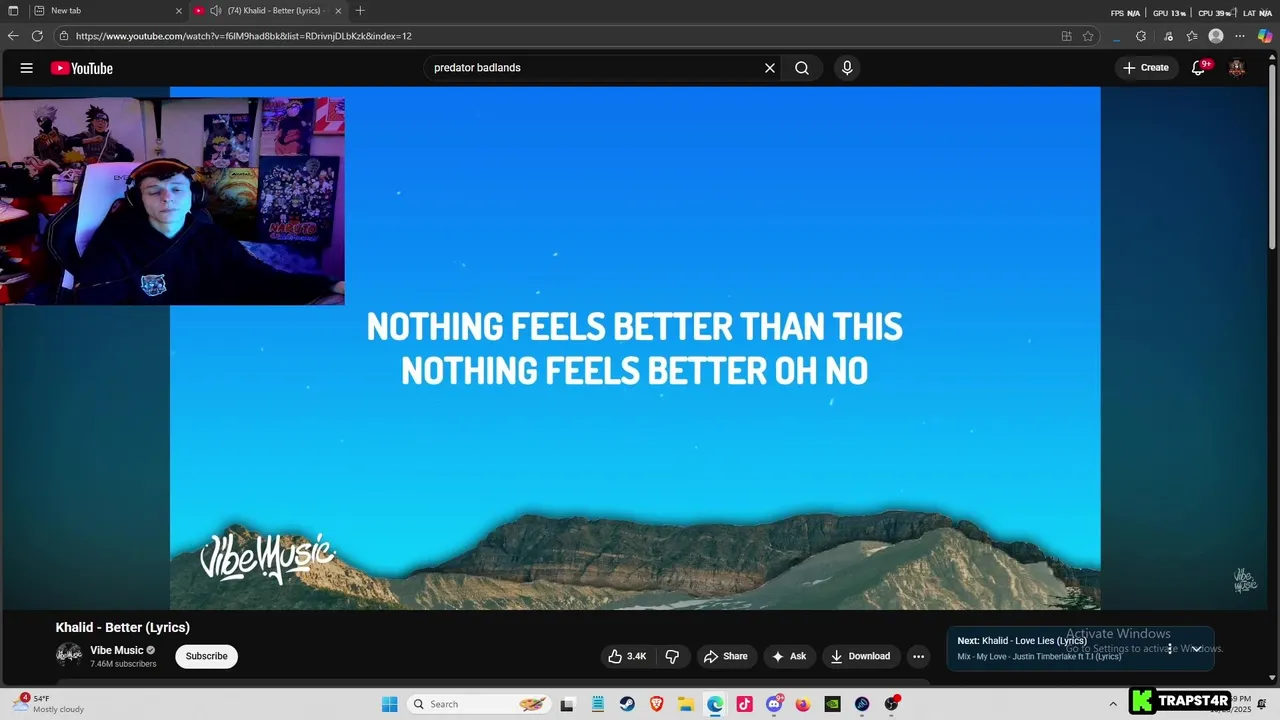Image resolution: width=1280 pixels, height=720 pixels.
Task: Open the YouTube account avatar menu
Action: tap(1237, 68)
